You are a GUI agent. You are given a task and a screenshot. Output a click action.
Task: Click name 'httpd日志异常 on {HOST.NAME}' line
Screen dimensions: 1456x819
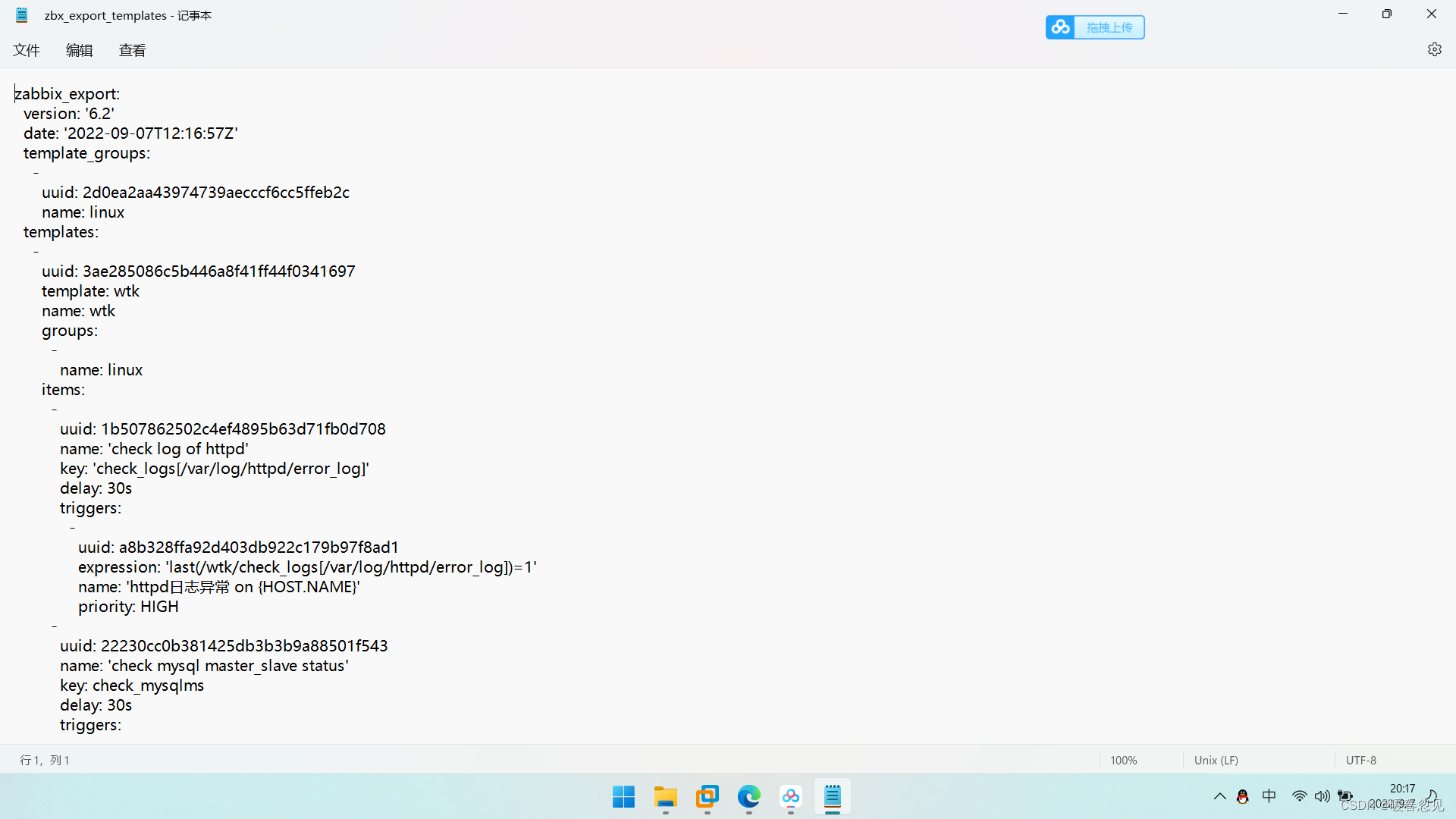click(x=219, y=587)
